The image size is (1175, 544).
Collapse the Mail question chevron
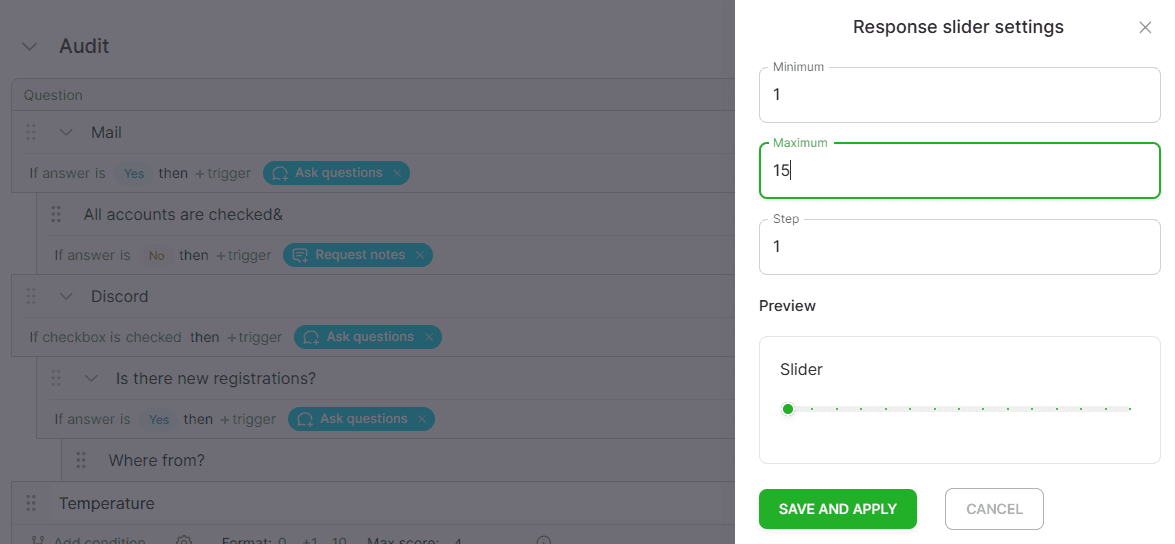(66, 133)
